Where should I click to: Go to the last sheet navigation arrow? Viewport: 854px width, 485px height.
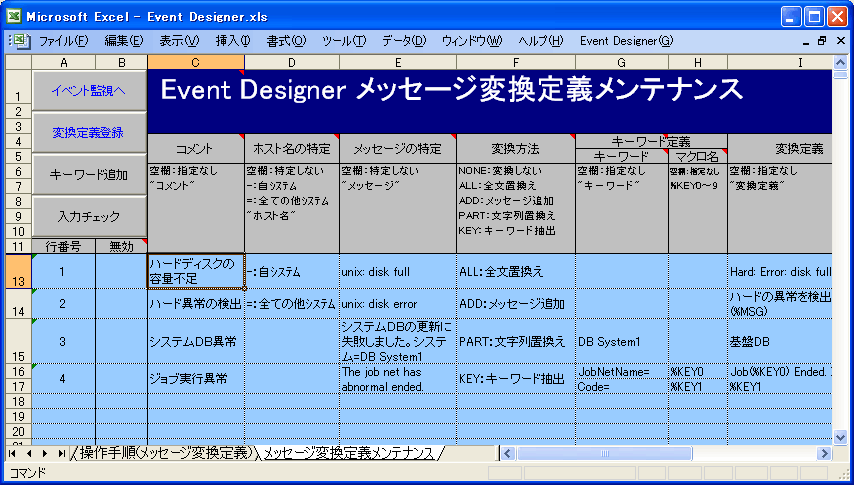pos(62,453)
